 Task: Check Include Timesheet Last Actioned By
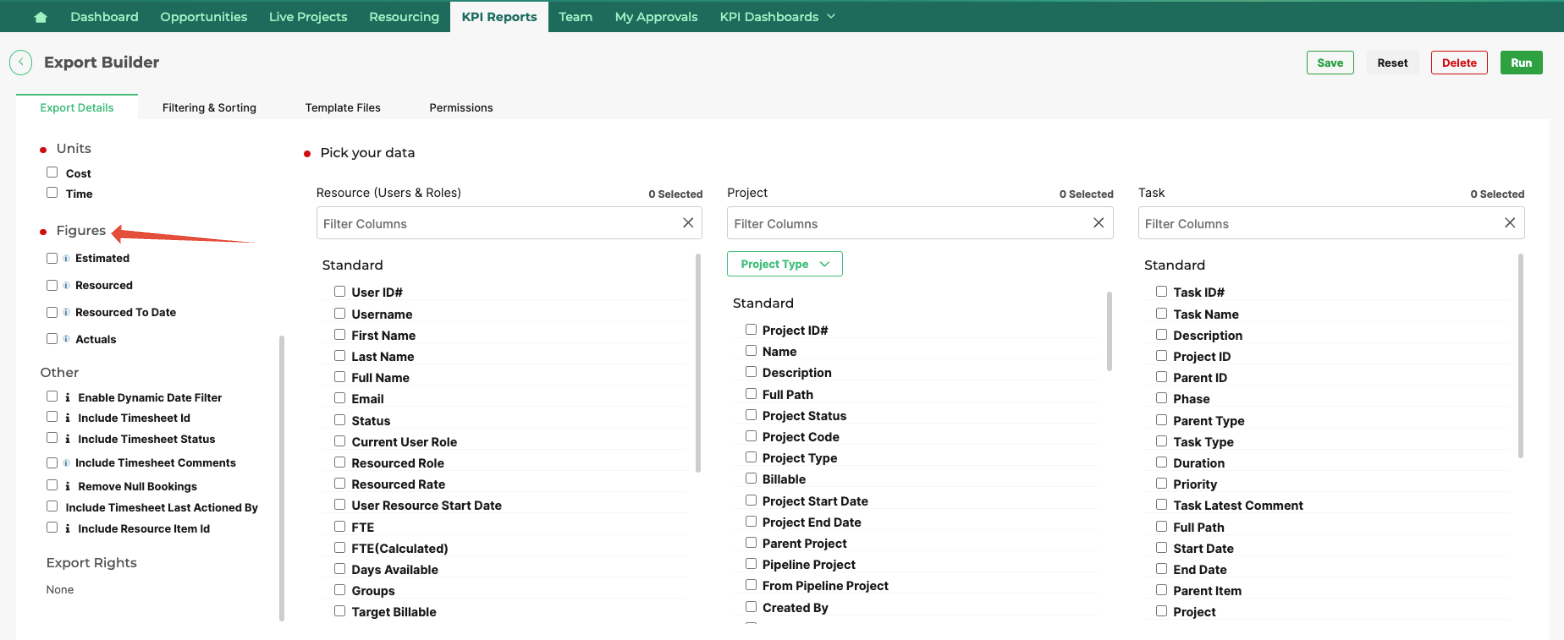pyautogui.click(x=52, y=506)
